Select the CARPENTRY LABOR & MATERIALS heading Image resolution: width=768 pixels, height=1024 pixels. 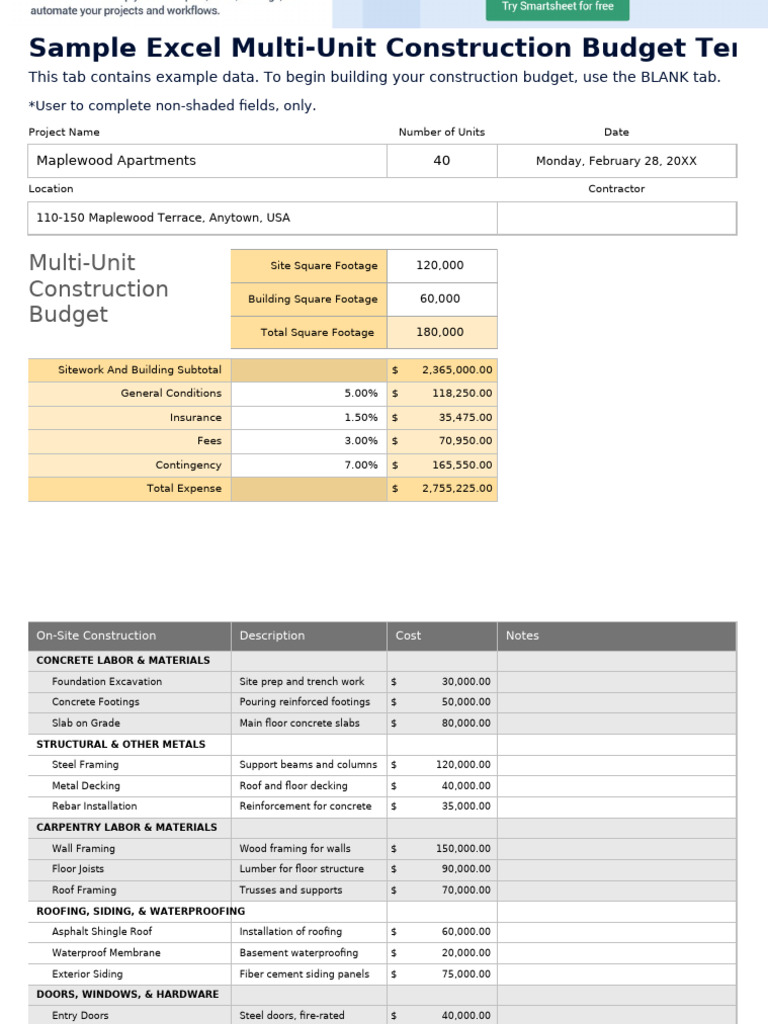tap(127, 827)
